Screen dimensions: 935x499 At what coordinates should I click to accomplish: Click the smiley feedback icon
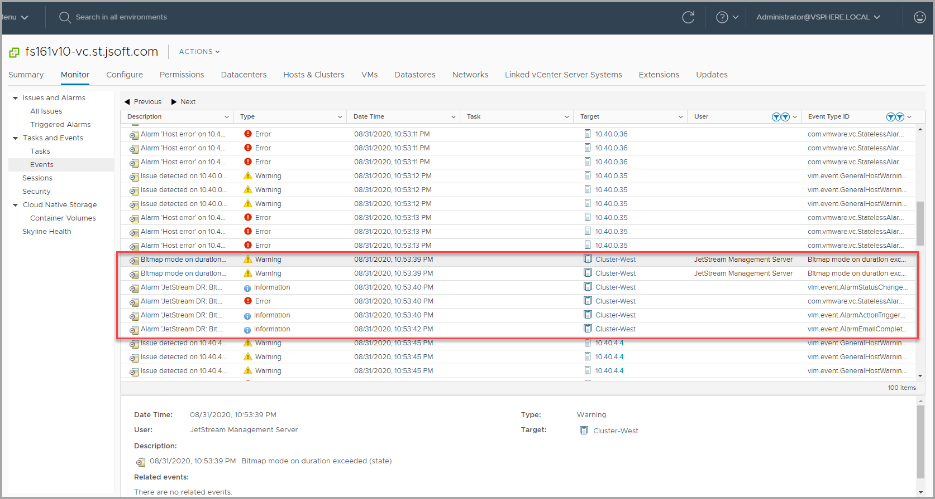919,17
